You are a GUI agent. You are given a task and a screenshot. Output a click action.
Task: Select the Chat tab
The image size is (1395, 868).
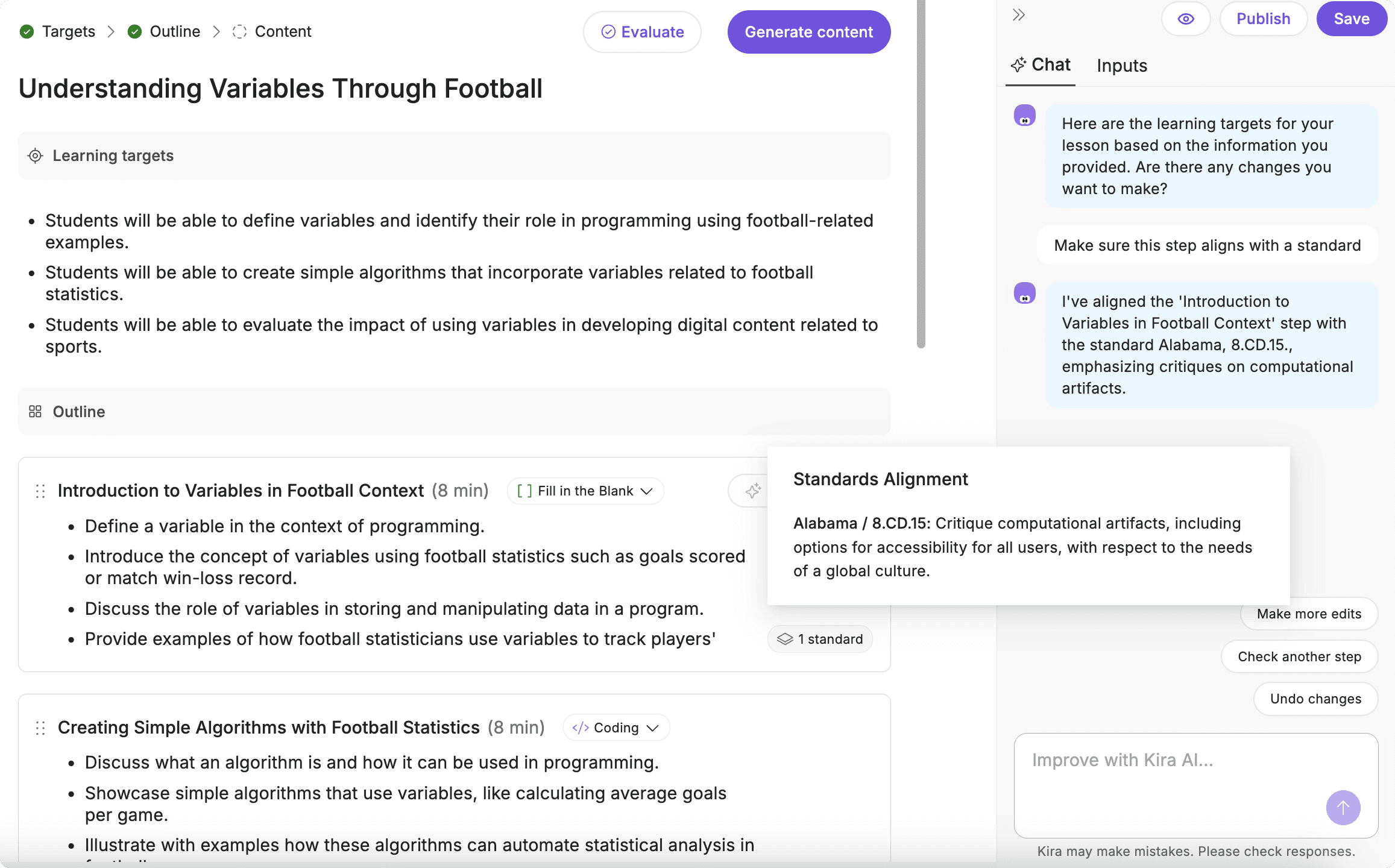tap(1042, 65)
